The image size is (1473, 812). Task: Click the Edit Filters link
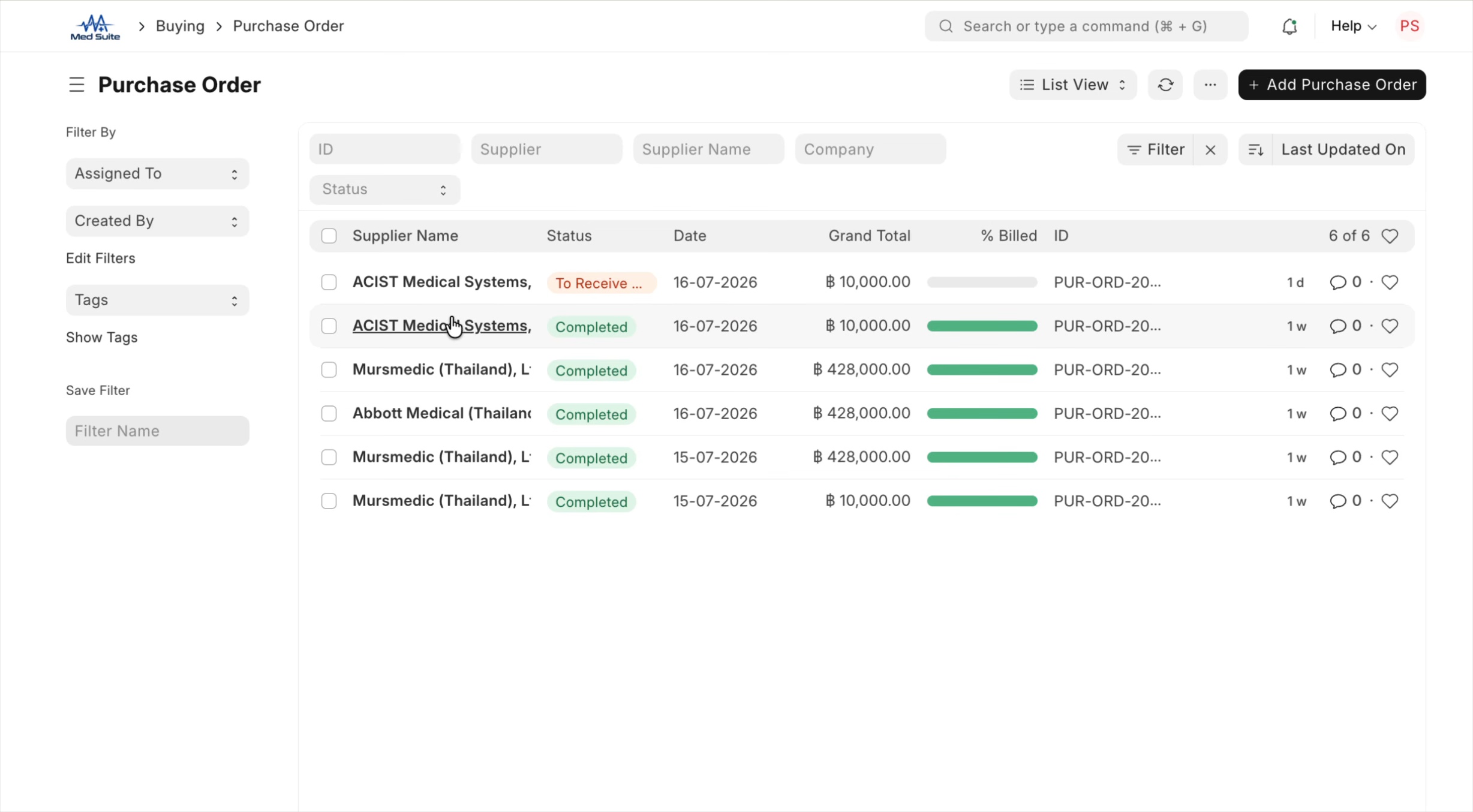click(x=101, y=258)
